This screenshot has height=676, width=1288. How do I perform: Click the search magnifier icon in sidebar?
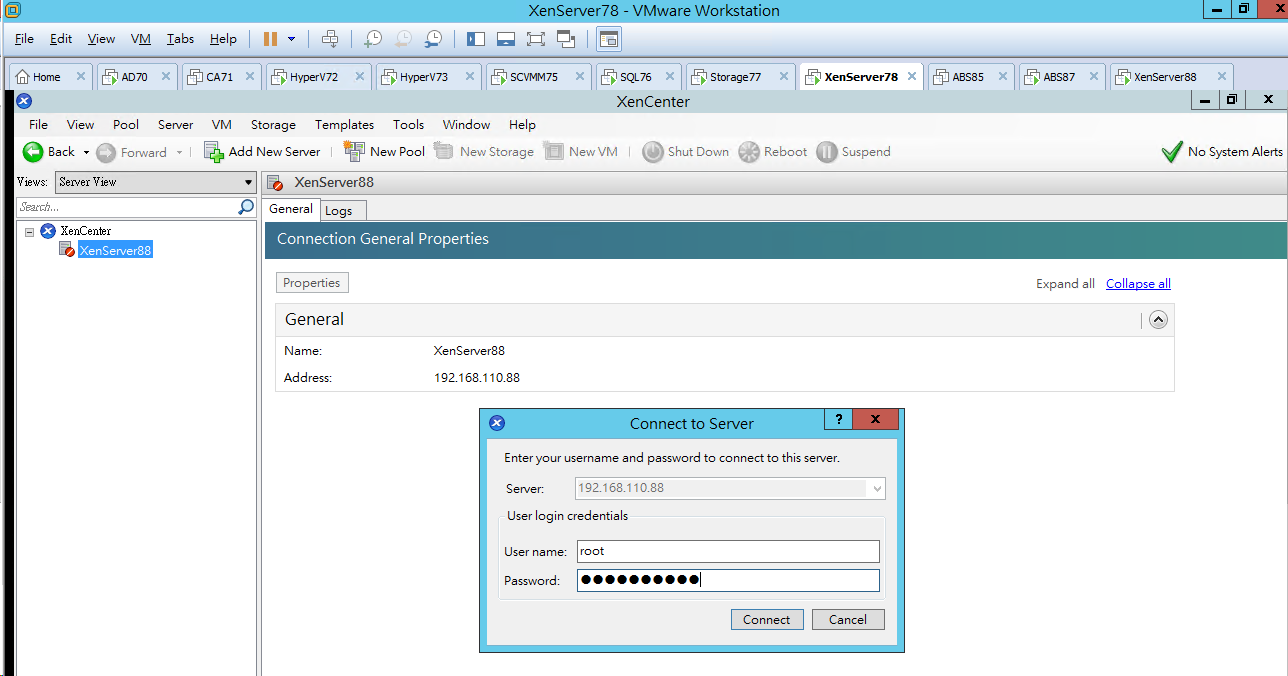(246, 207)
